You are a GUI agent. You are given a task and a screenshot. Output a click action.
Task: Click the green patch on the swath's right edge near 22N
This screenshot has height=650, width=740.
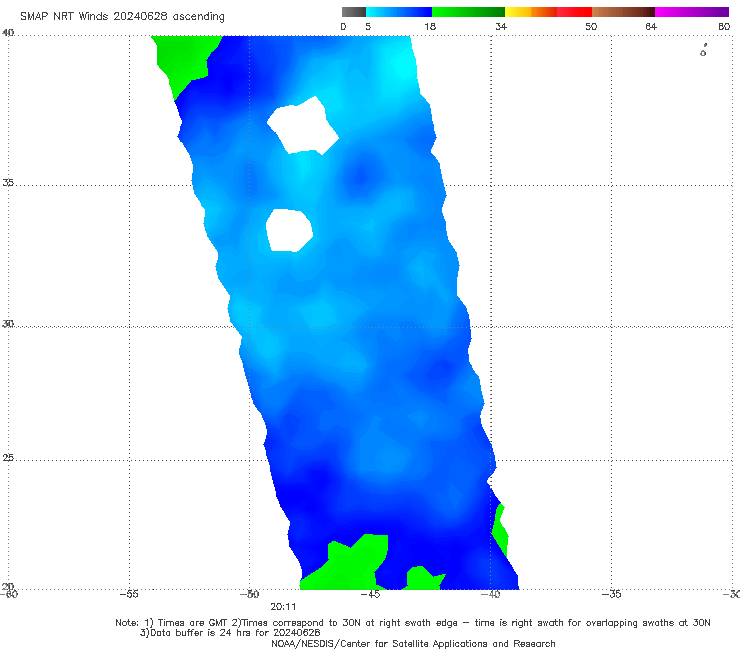500,531
